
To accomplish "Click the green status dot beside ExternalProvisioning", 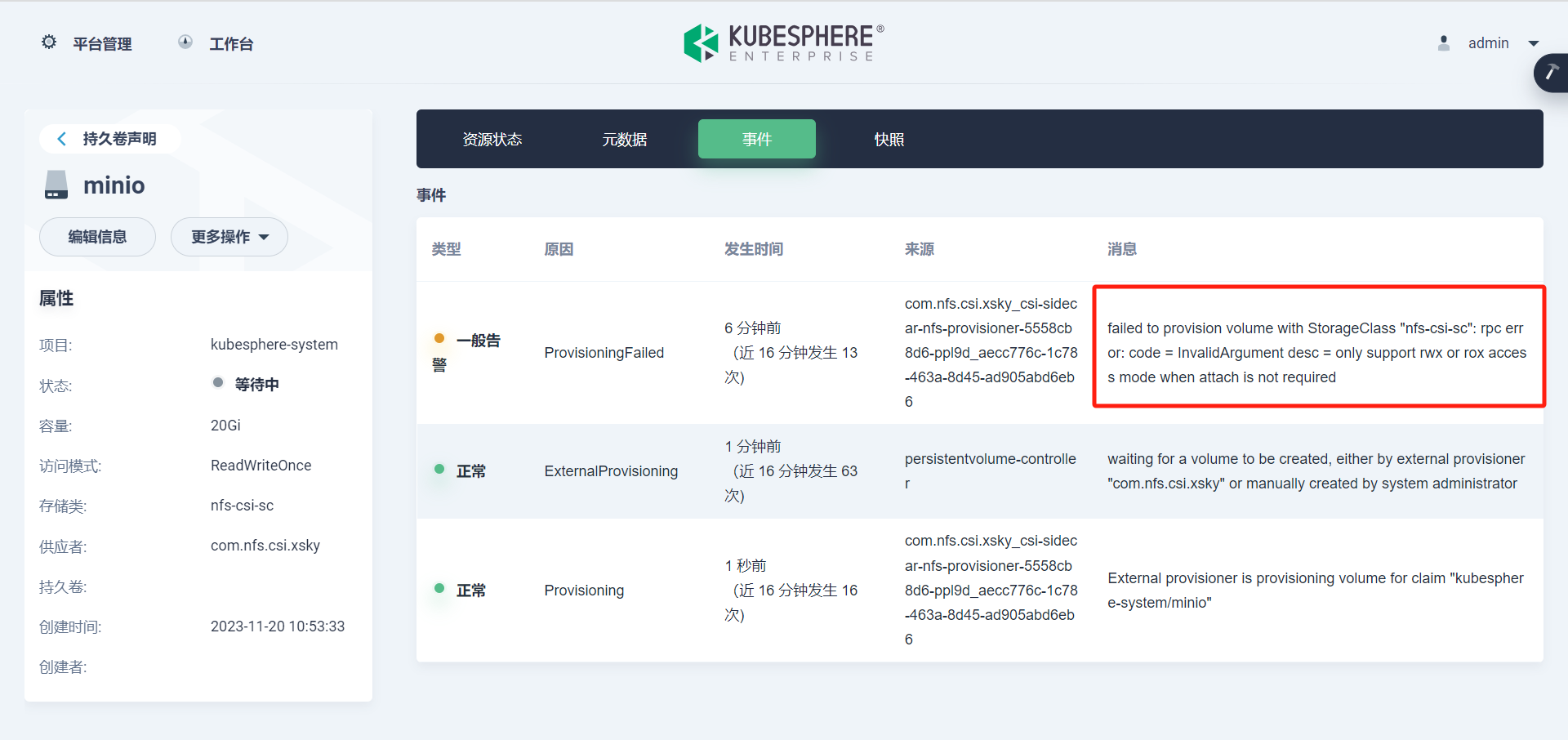I will click(x=439, y=470).
